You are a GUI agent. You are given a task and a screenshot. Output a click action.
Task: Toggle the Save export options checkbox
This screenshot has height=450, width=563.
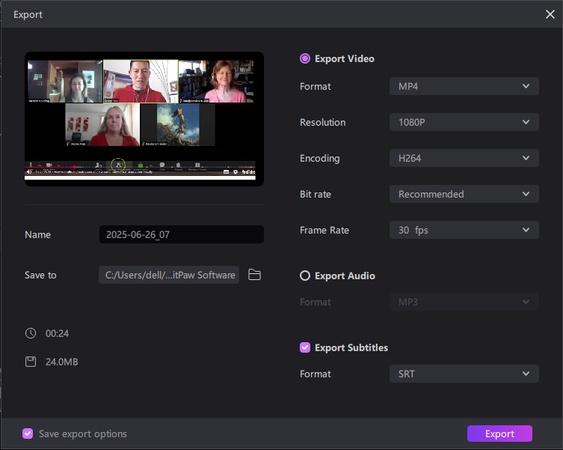(28, 433)
